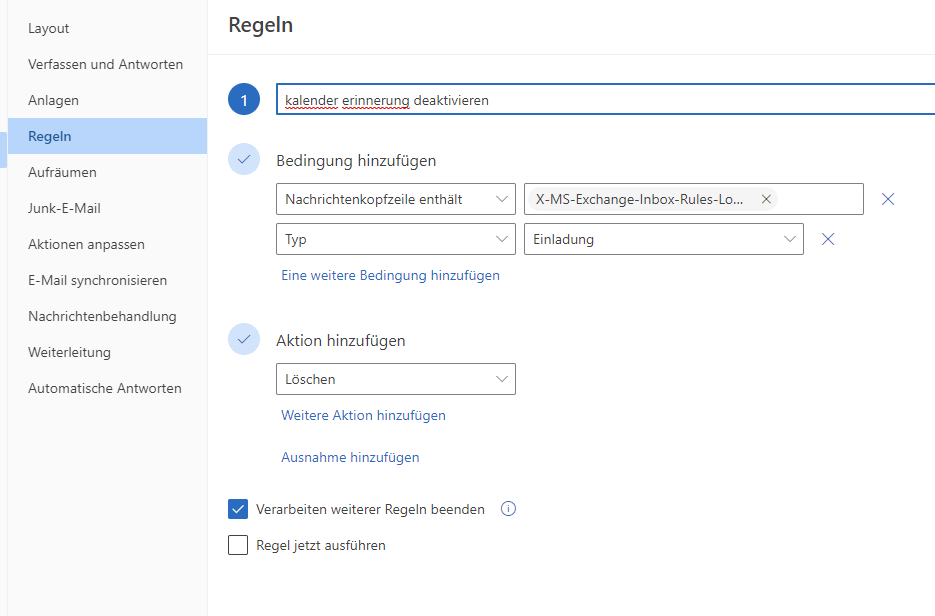Click Weitere Aktion hinzufügen link
This screenshot has width=935, height=616.
click(x=363, y=415)
